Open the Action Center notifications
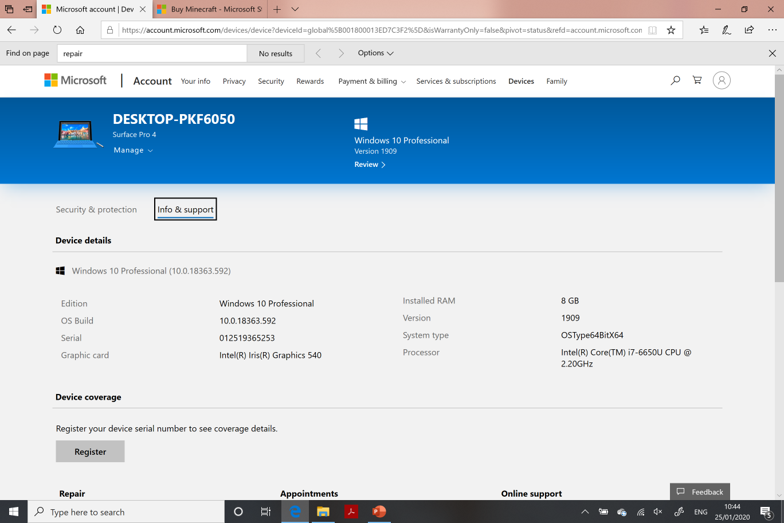 (766, 512)
